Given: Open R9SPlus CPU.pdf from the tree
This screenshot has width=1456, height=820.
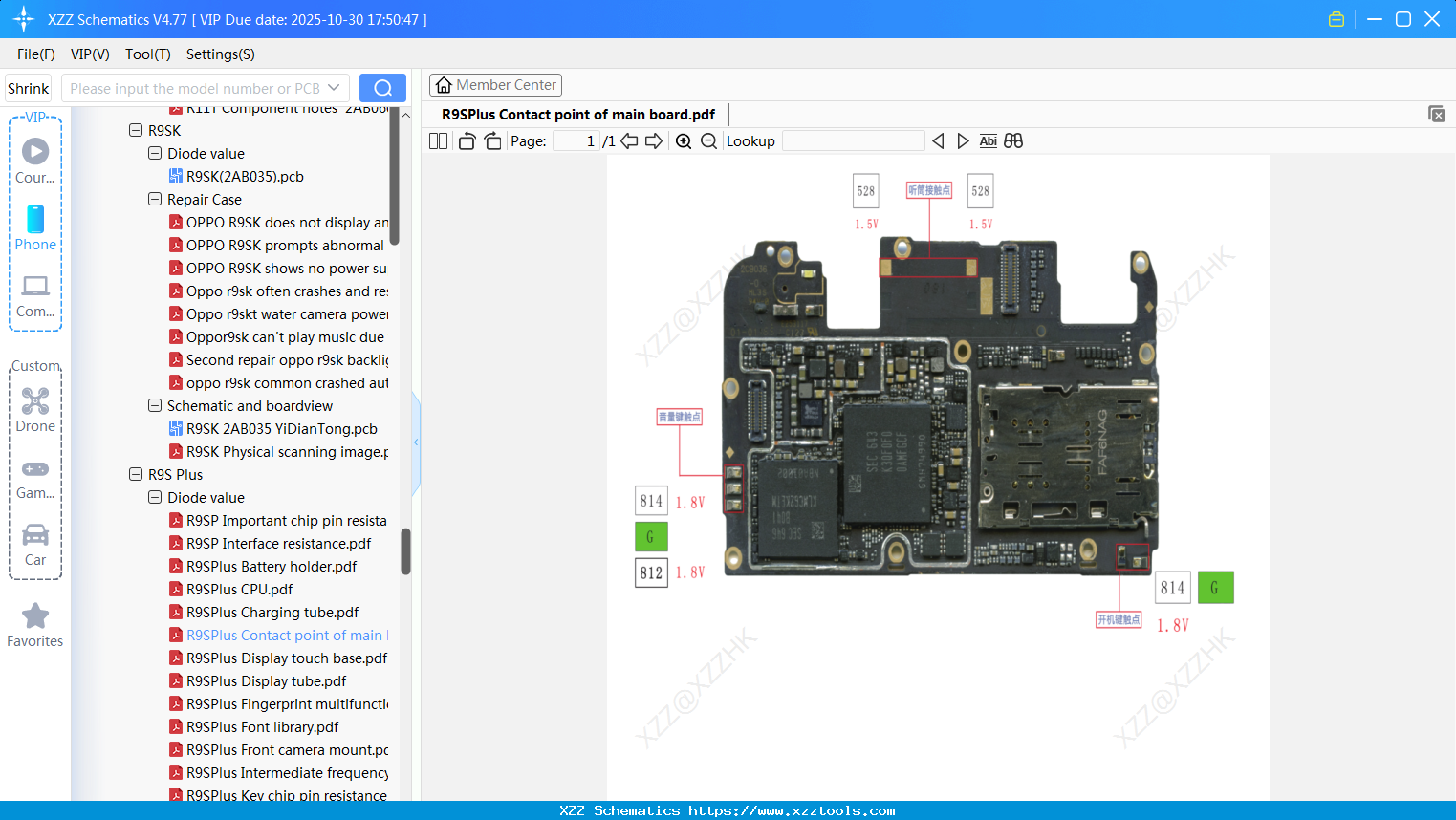Looking at the screenshot, I should (x=238, y=589).
